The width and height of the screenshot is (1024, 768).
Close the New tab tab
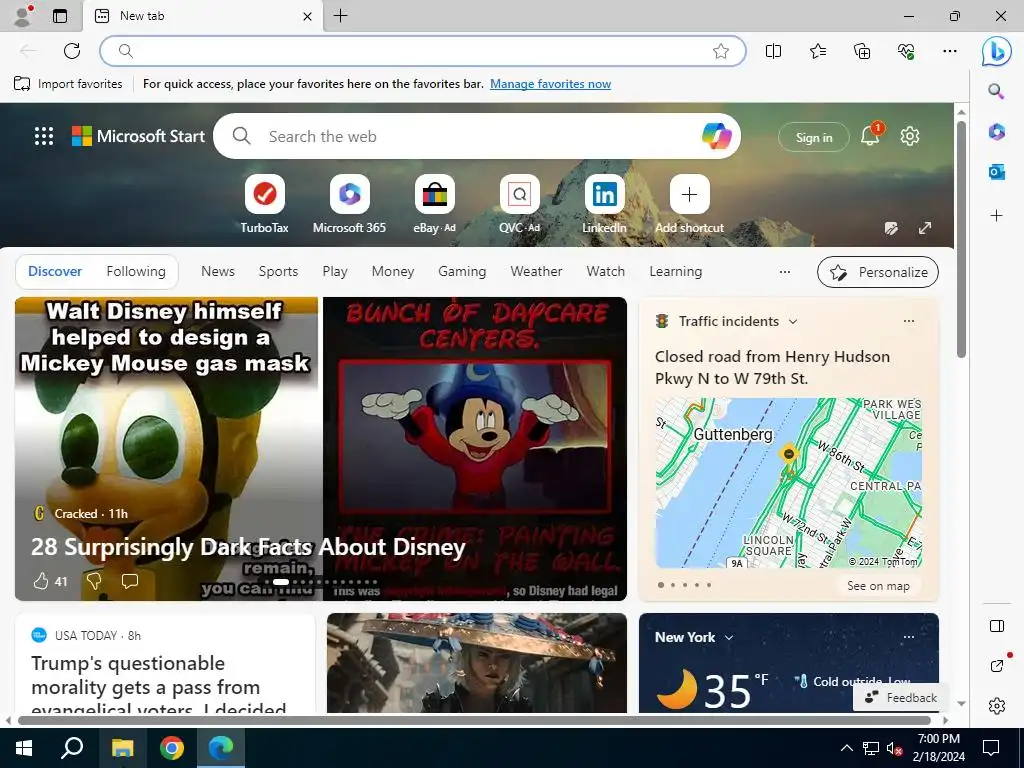(x=308, y=16)
